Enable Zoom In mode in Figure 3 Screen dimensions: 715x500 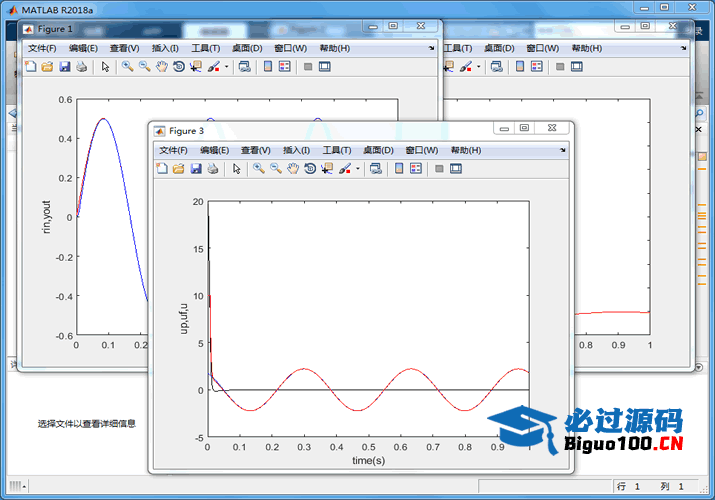coord(258,169)
